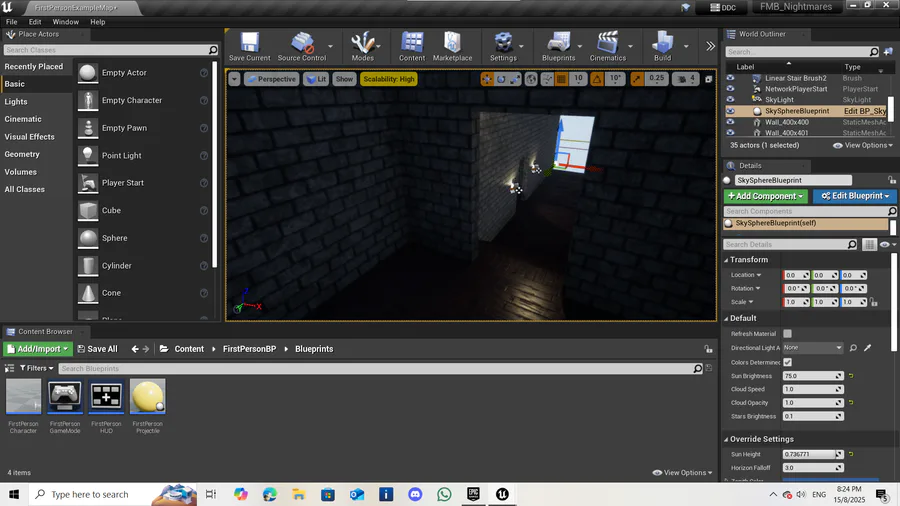Open the Location type dropdown
Image resolution: width=900 pixels, height=506 pixels.
click(746, 275)
